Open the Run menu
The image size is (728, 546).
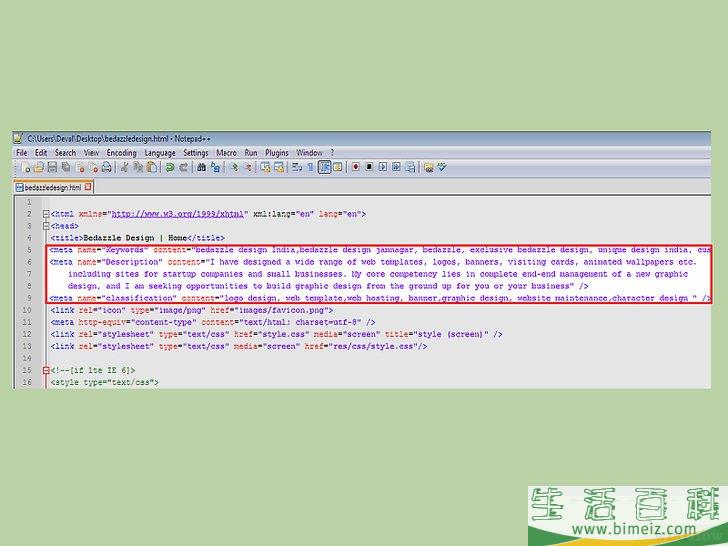[x=251, y=153]
